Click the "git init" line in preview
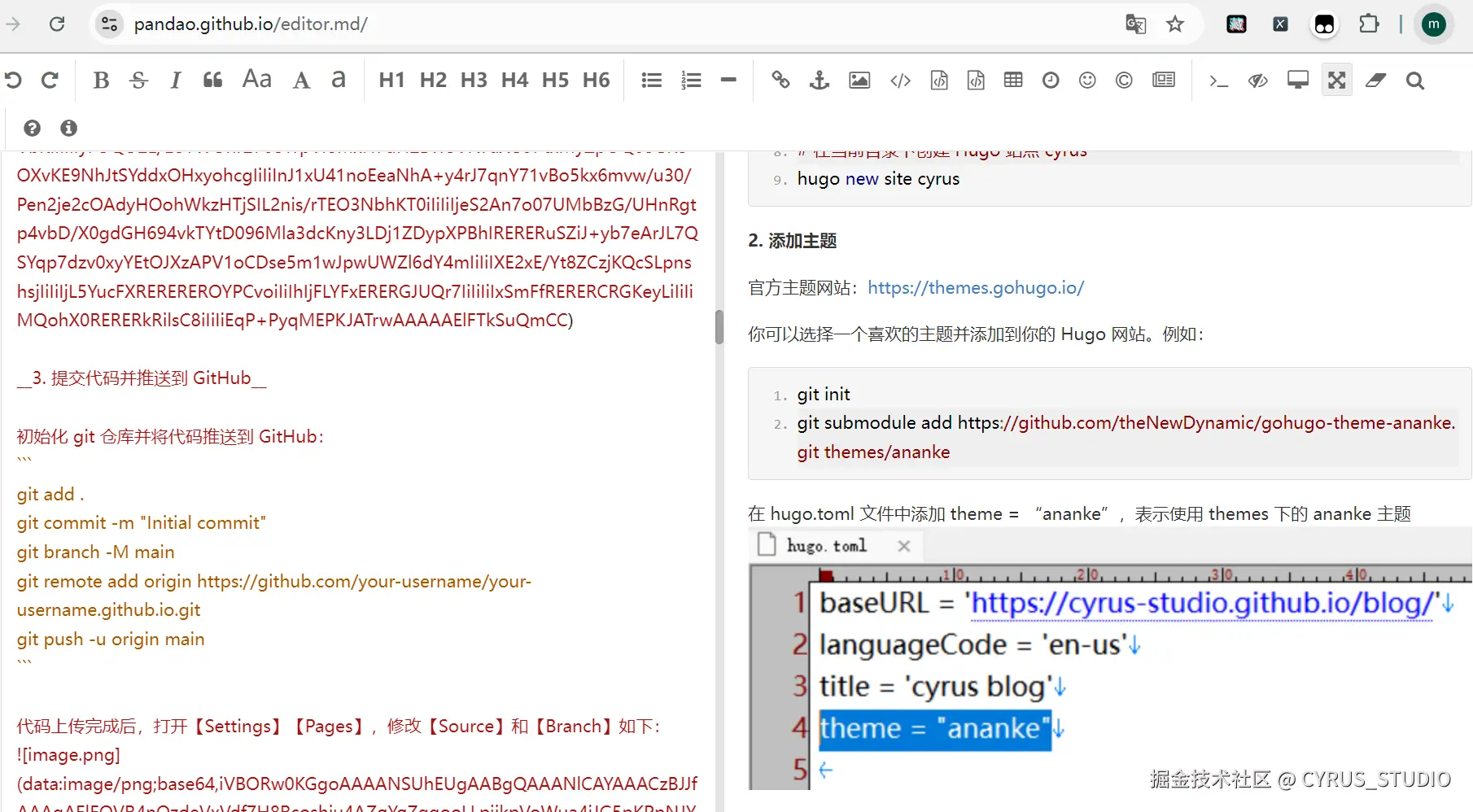The height and width of the screenshot is (812, 1473). (824, 395)
